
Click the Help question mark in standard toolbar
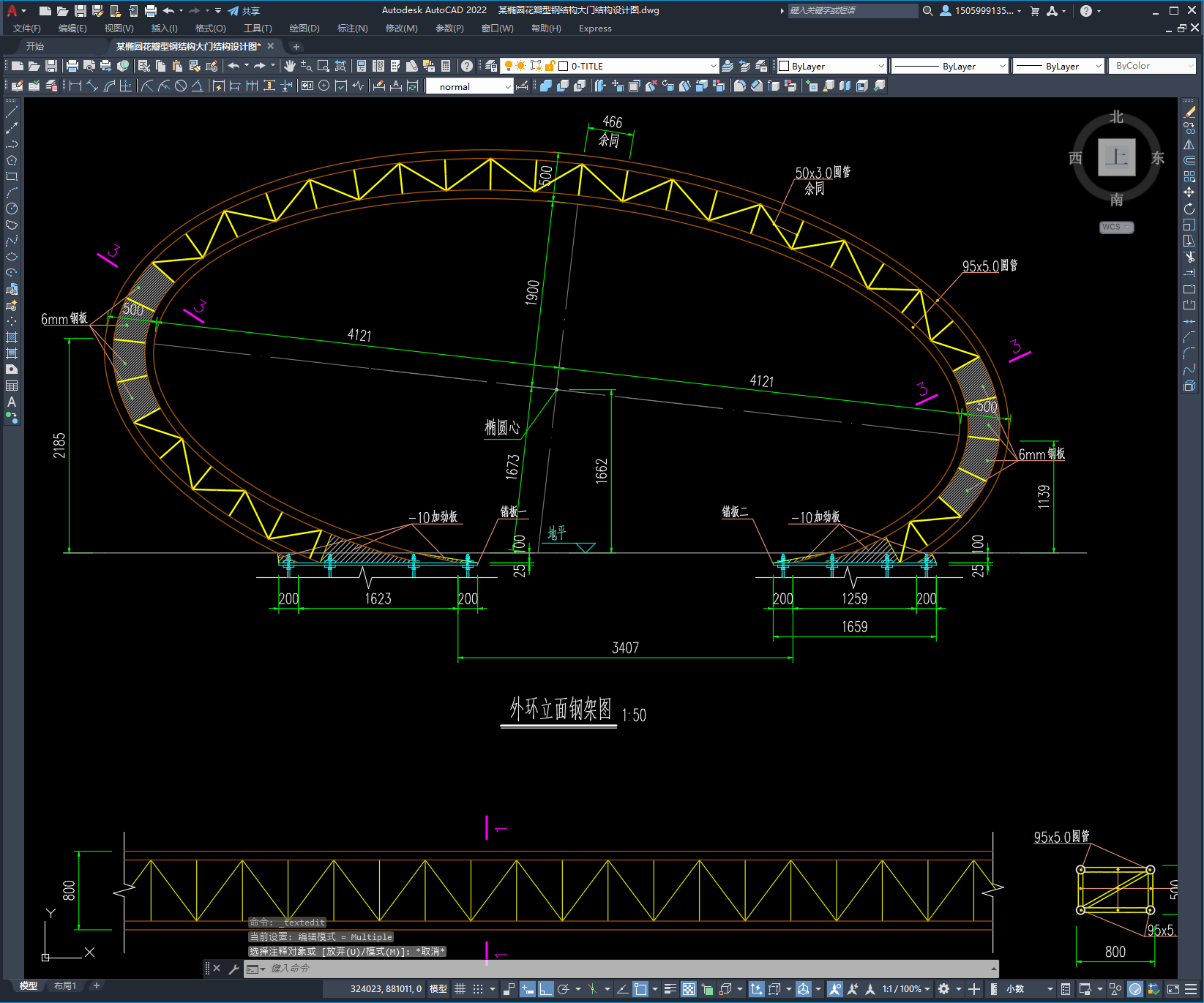point(467,66)
